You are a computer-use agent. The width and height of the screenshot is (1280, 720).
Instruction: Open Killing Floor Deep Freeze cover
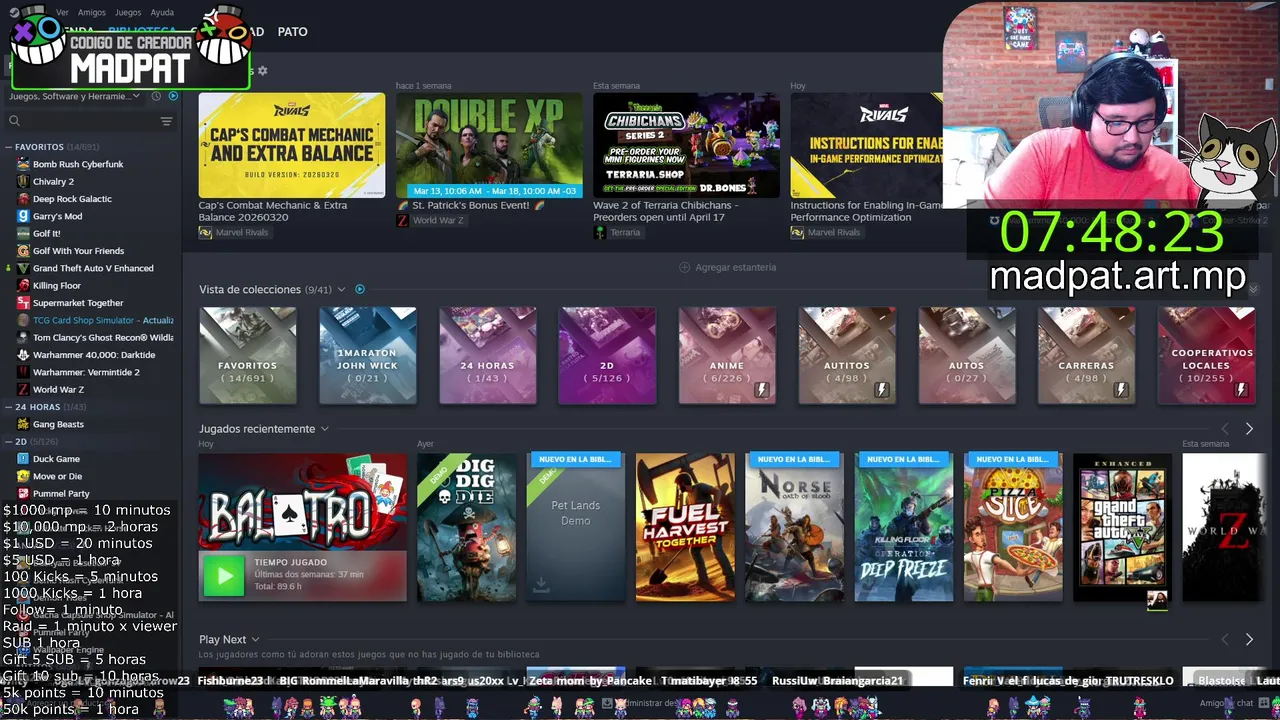click(904, 528)
